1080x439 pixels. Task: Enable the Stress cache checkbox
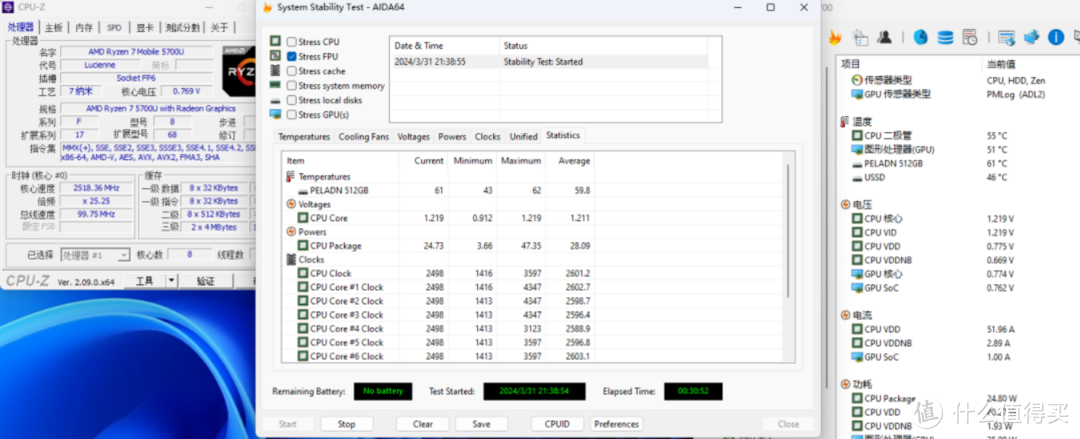[x=292, y=71]
